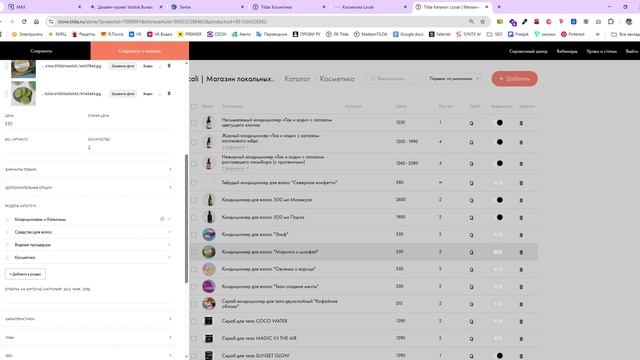Image resolution: width=640 pixels, height=360 pixels.
Task: Click the bookmark star in address bar
Action: [x=483, y=22]
